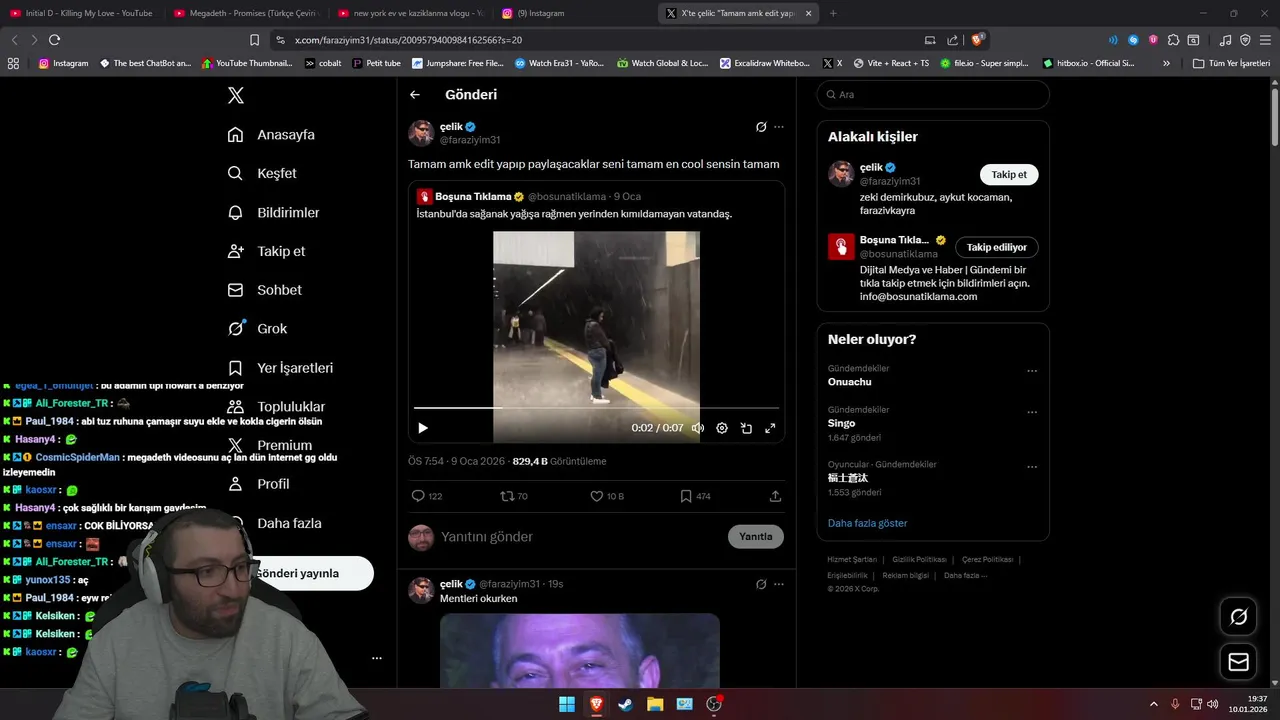Open Anasayfa home in the sidebar
The height and width of the screenshot is (720, 1280).
point(271,135)
